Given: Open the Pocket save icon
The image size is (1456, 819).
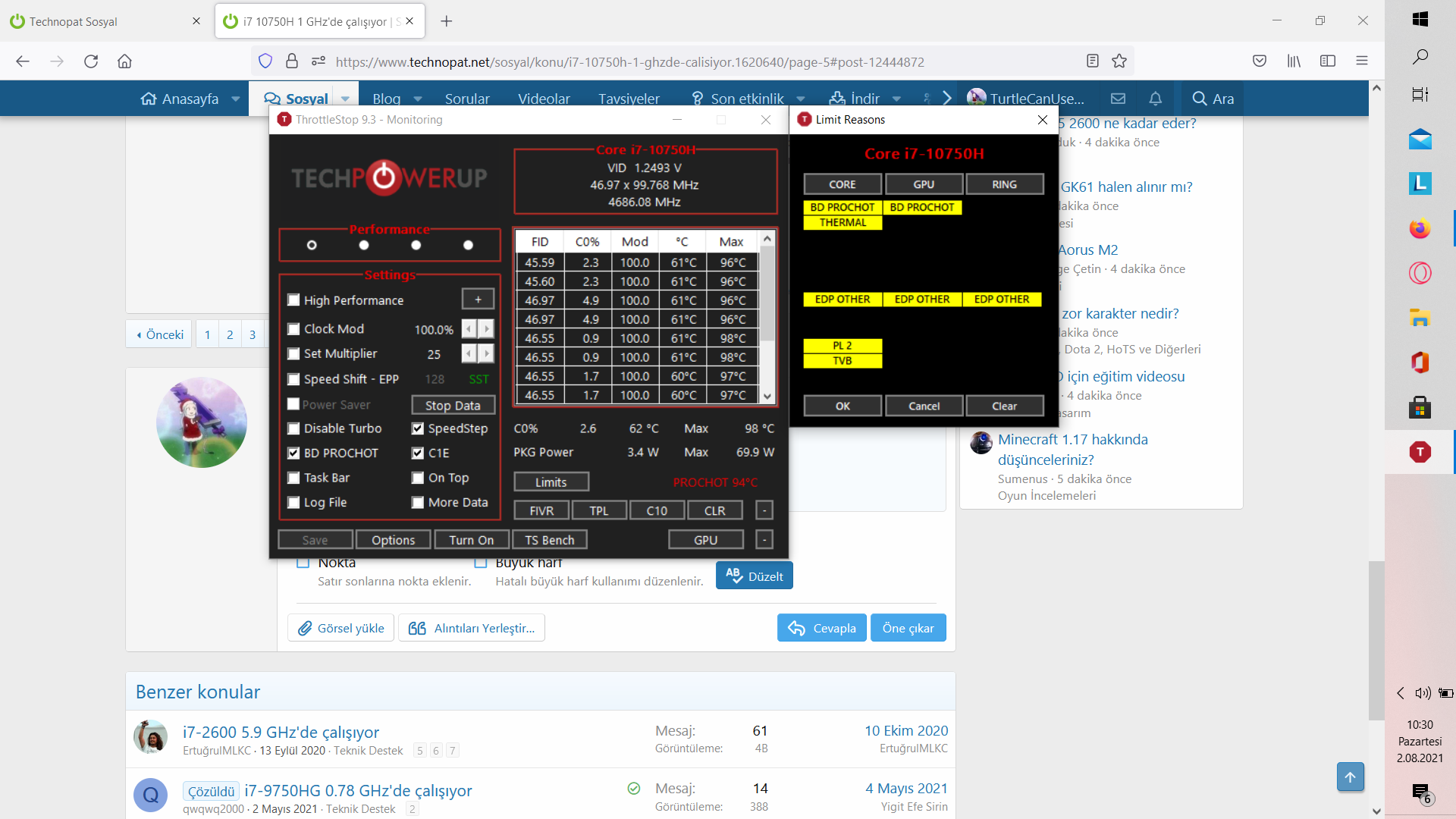Looking at the screenshot, I should (1260, 61).
